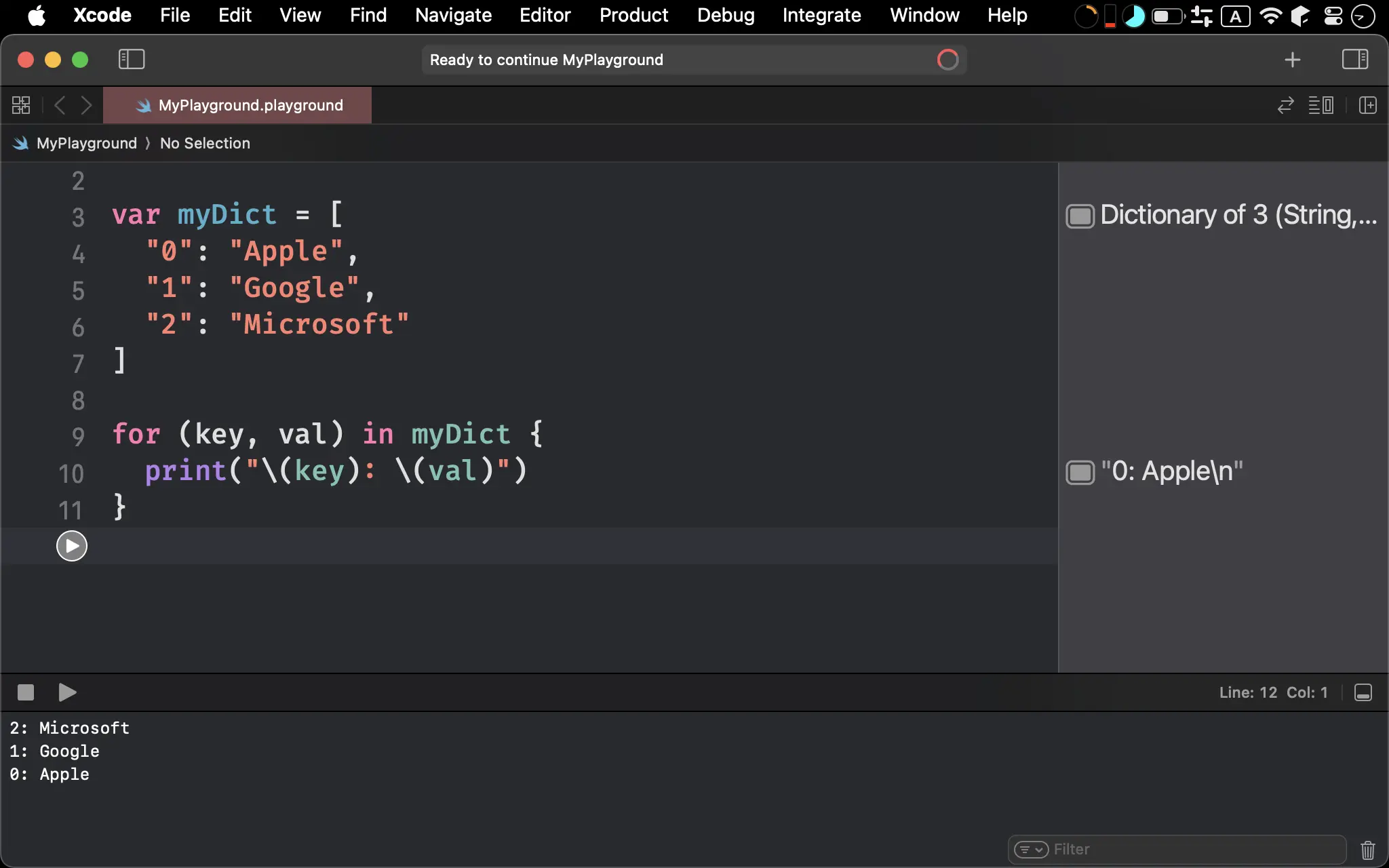
Task: Click the "Dictionary of 3 (String,..." result text
Action: tap(1238, 215)
